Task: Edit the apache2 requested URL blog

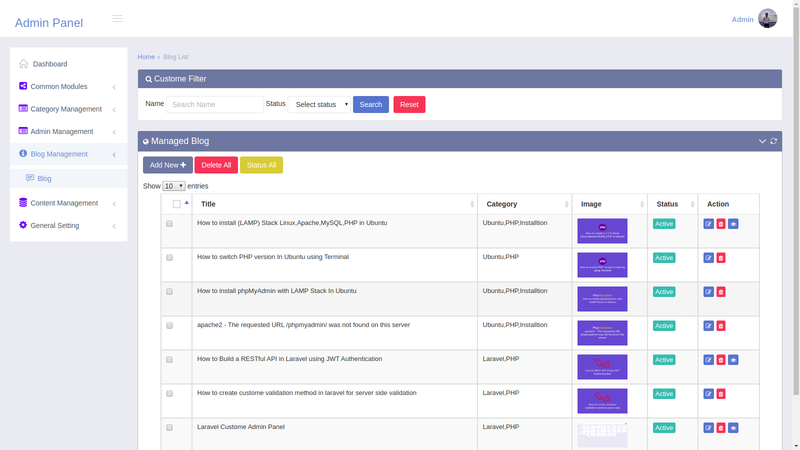Action: (709, 326)
